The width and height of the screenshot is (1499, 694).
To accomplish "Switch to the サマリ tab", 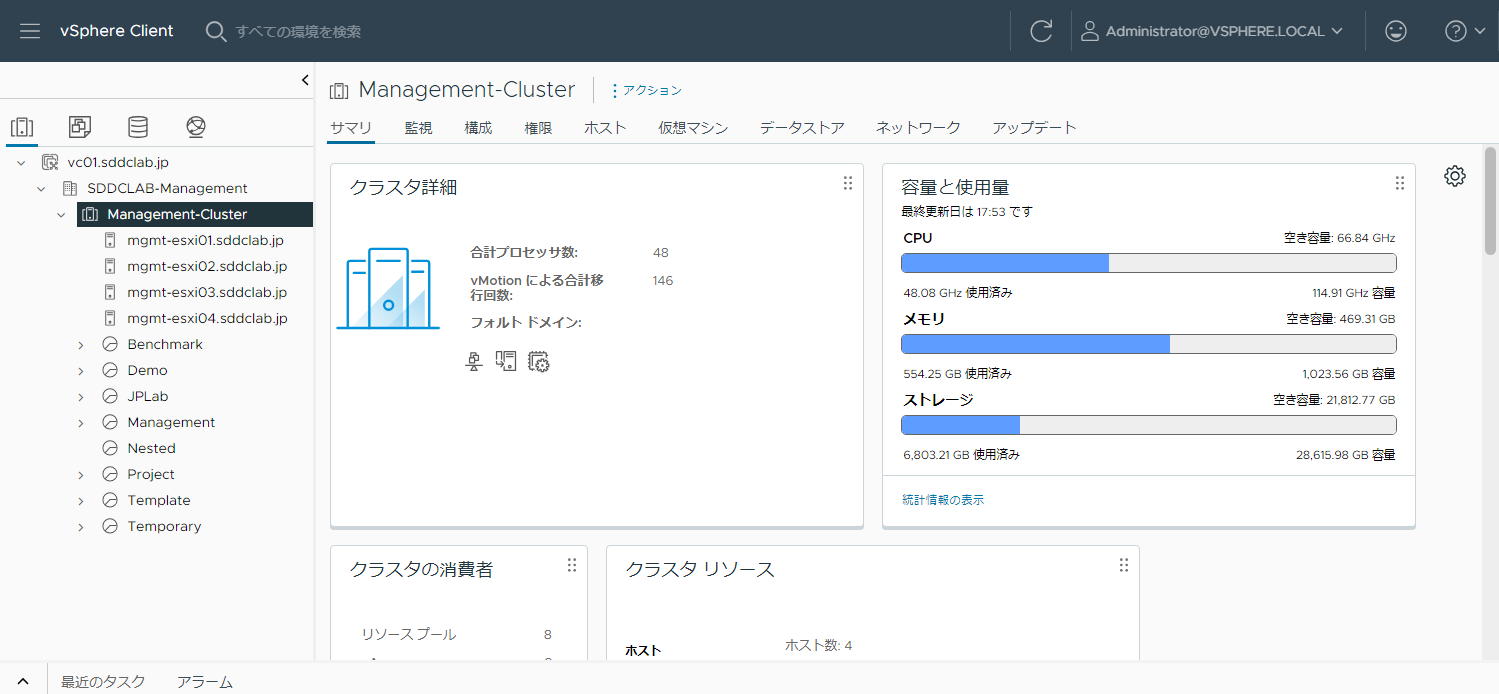I will [351, 128].
